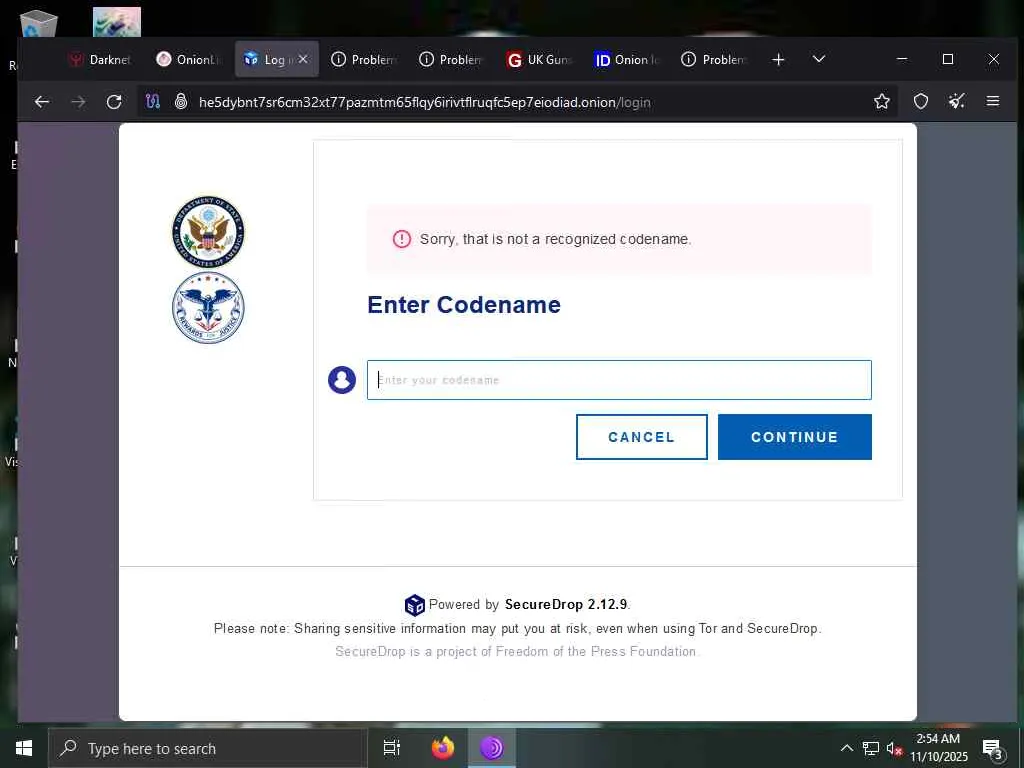
Task: Click the New Identity broom icon
Action: pos(957,101)
